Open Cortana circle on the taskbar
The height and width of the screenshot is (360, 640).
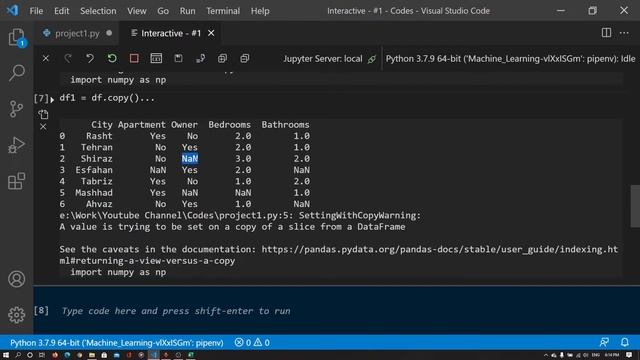tap(30, 355)
